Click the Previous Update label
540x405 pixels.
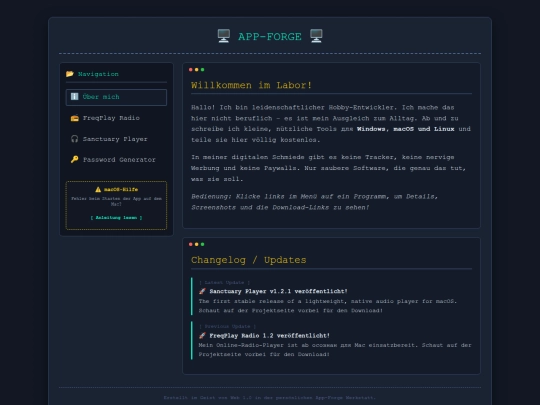pos(227,326)
